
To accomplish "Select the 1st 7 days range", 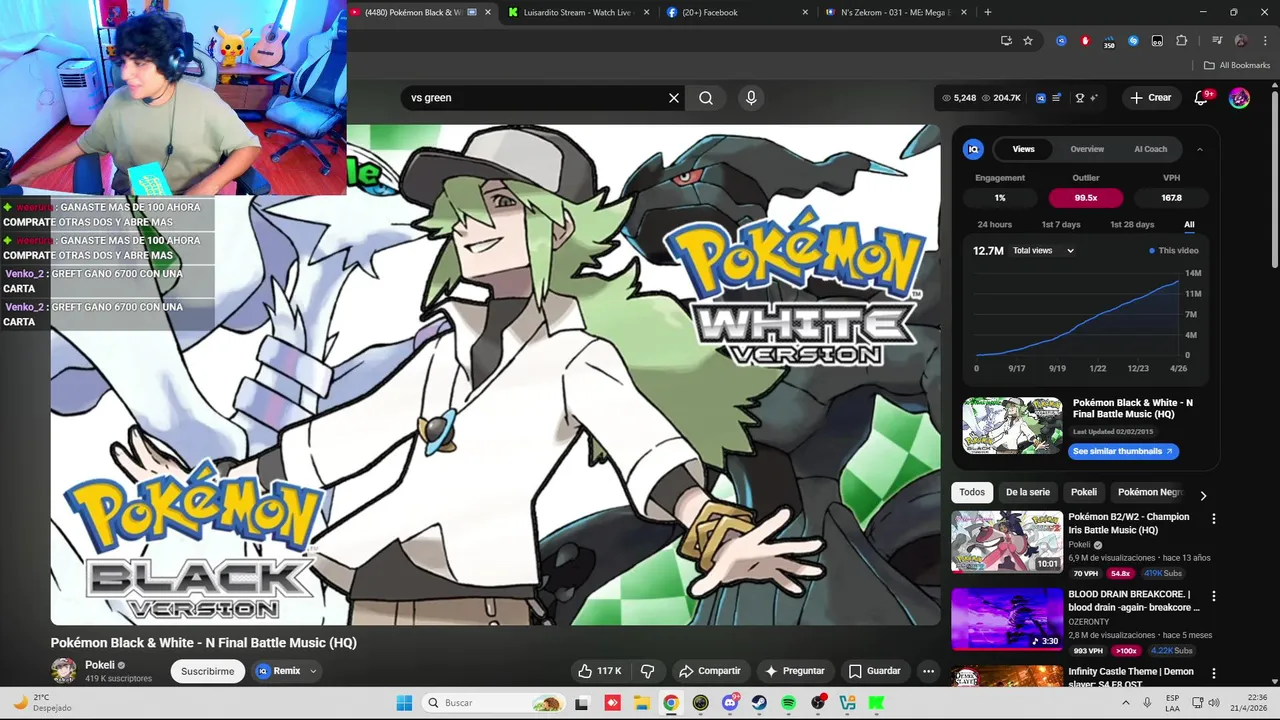I will [1061, 225].
